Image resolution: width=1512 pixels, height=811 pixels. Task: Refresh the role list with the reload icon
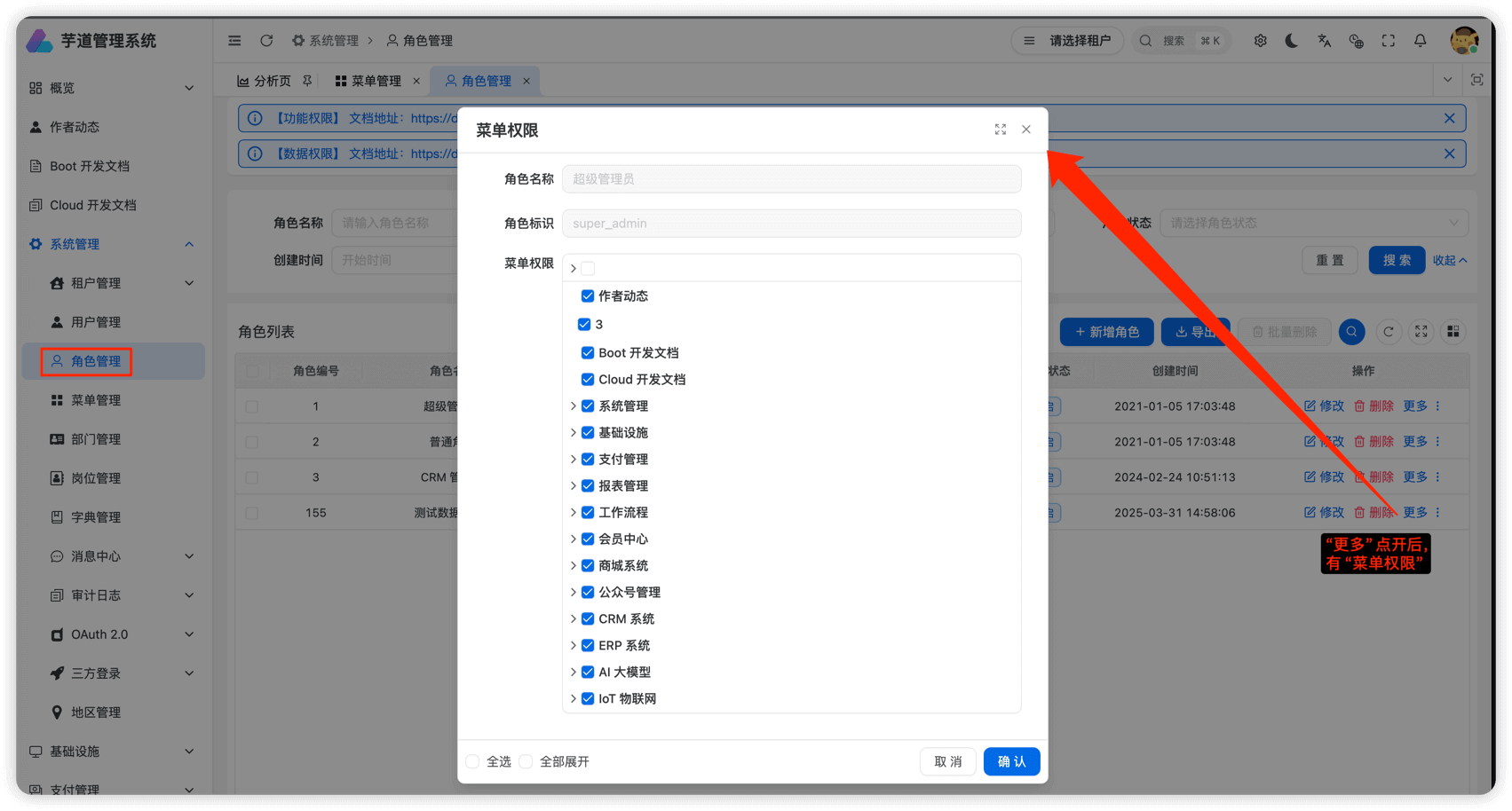coord(1389,331)
